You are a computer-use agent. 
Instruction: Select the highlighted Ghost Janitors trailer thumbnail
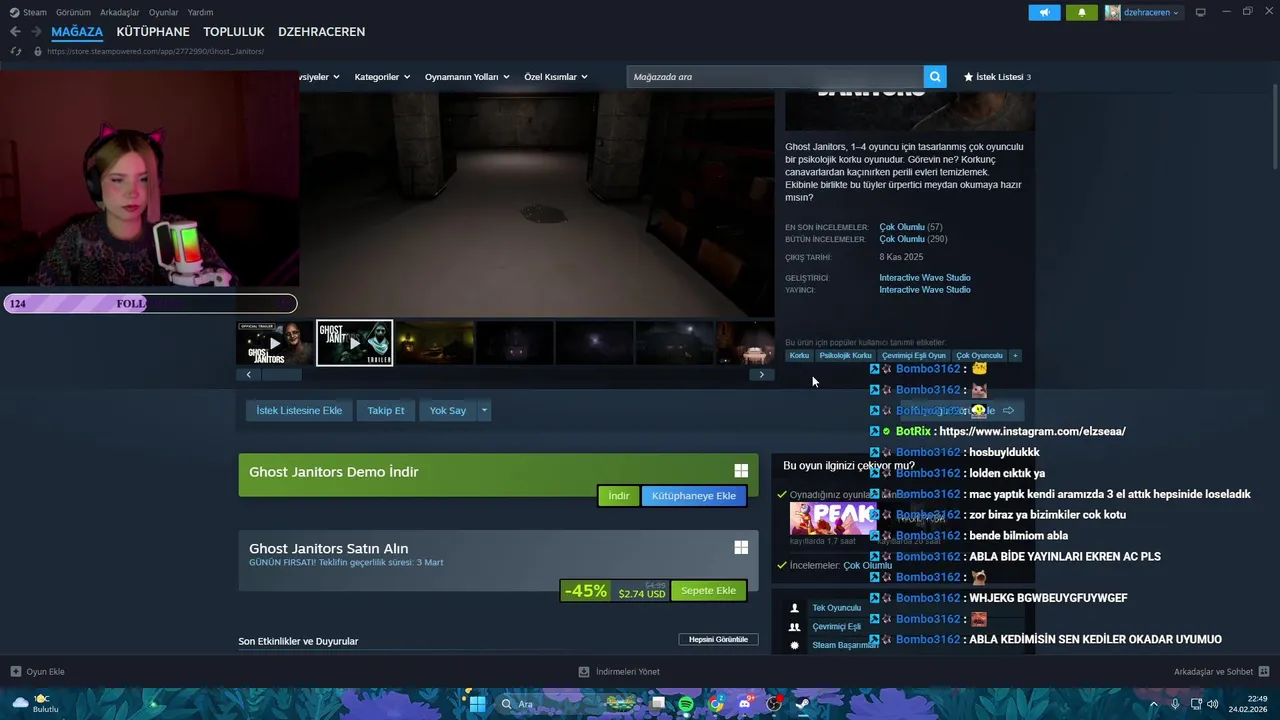[355, 343]
